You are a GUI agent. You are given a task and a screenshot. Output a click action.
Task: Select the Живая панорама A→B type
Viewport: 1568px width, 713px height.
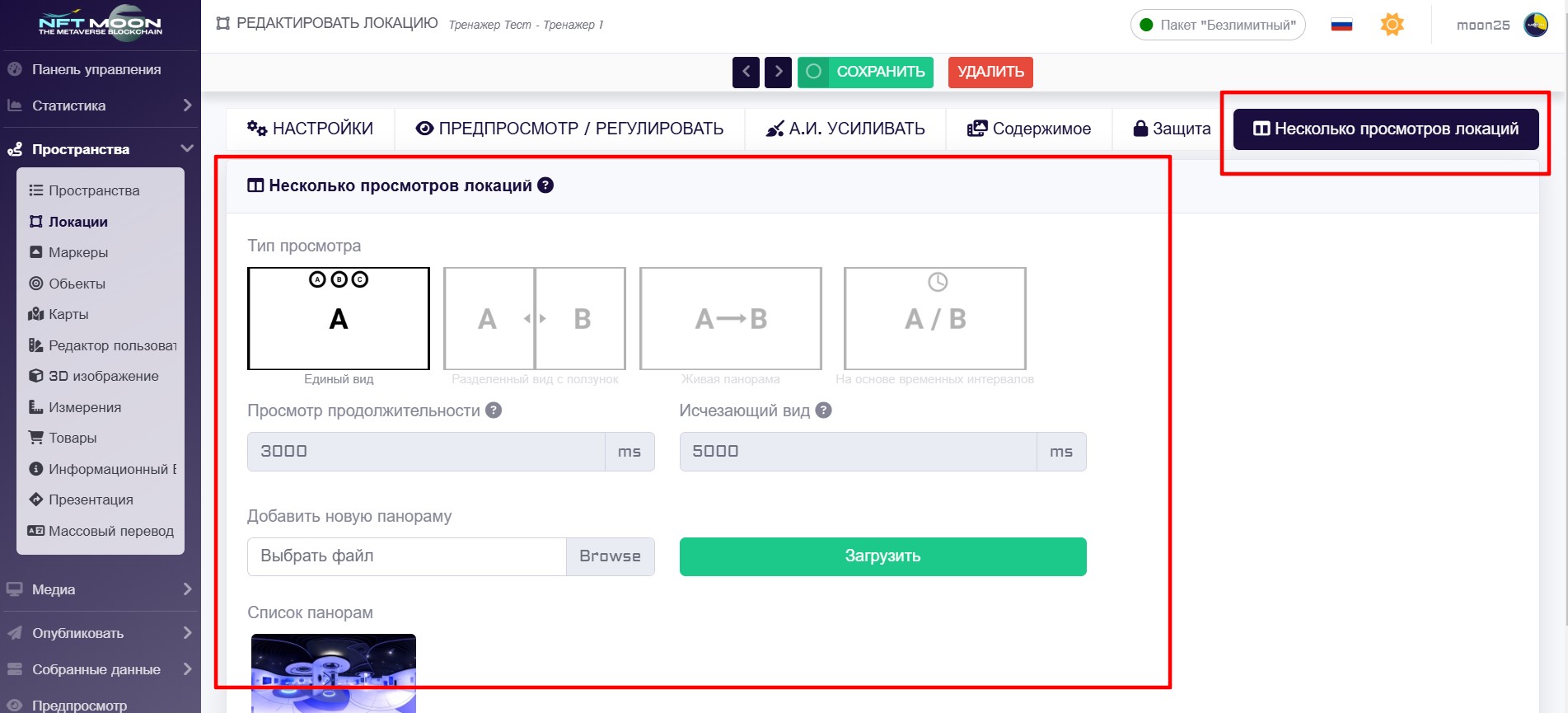pos(731,318)
